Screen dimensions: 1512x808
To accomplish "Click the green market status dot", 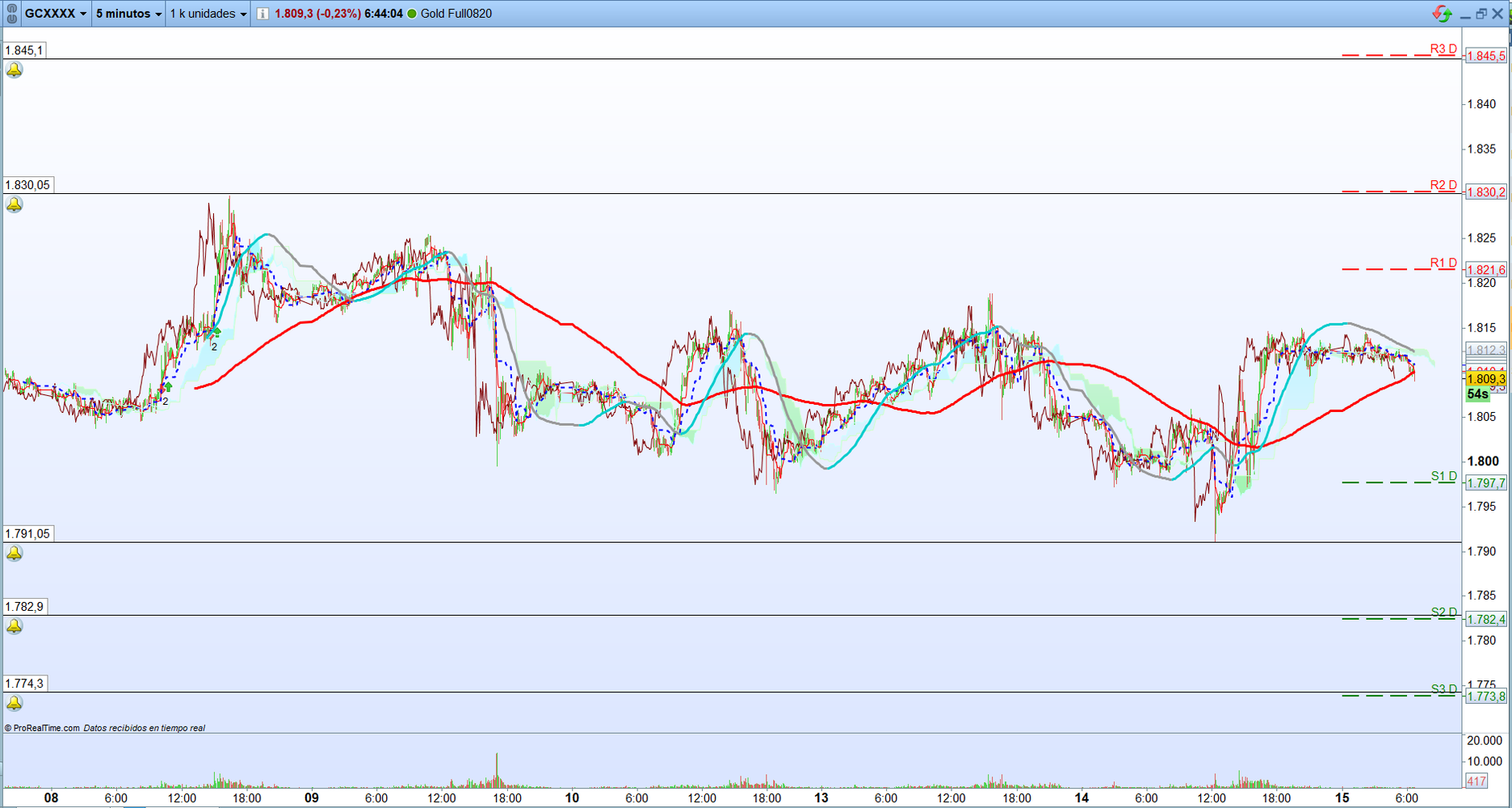I will [x=412, y=14].
